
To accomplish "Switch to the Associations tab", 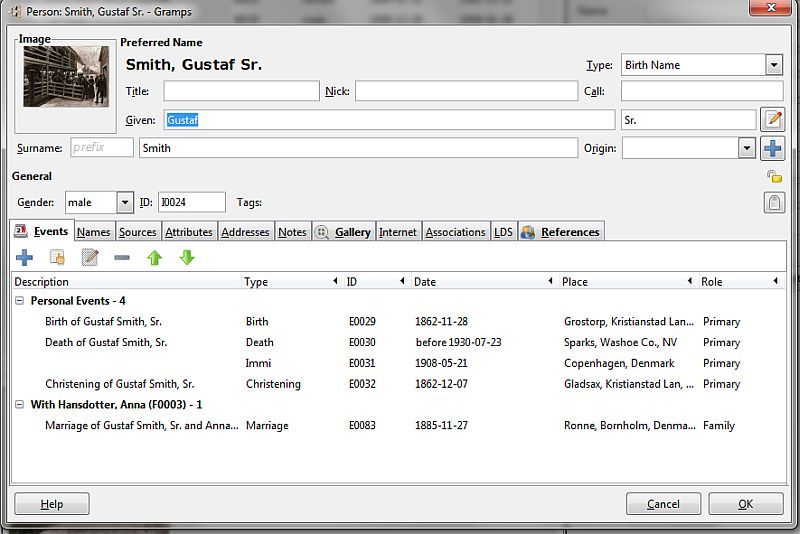I will tap(456, 232).
